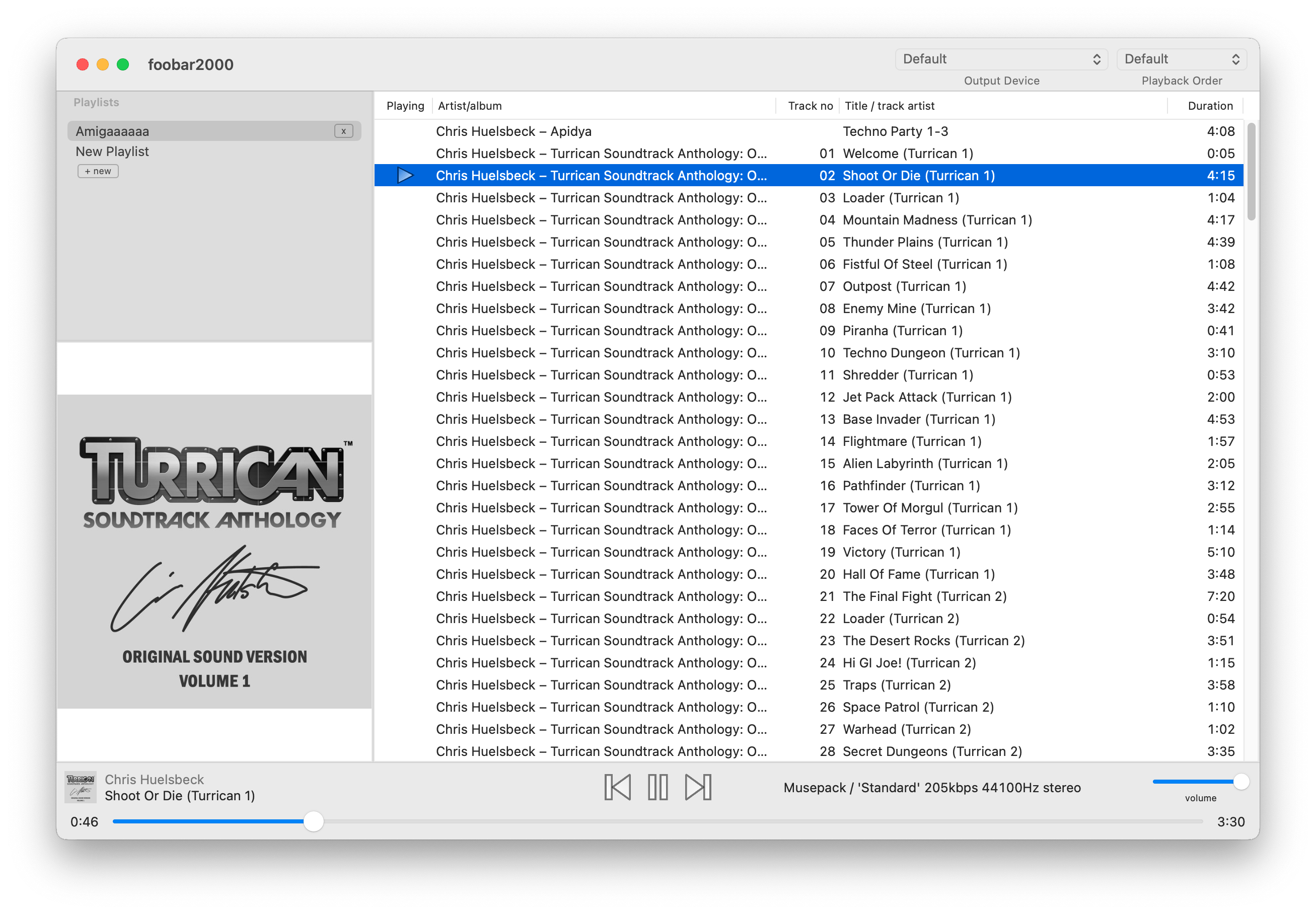Viewport: 1316px width, 914px height.
Task: Select the Amigaaaaaa playlist
Action: [x=214, y=131]
